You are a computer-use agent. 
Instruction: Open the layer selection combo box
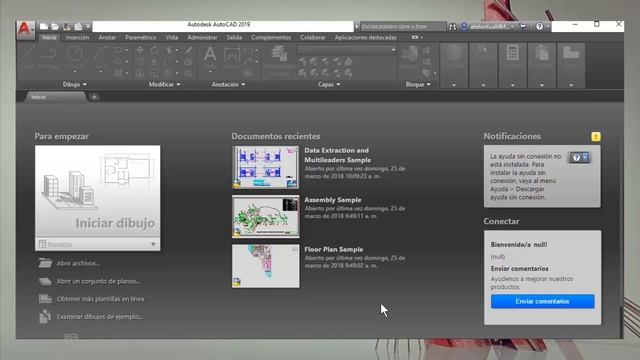coord(347,50)
